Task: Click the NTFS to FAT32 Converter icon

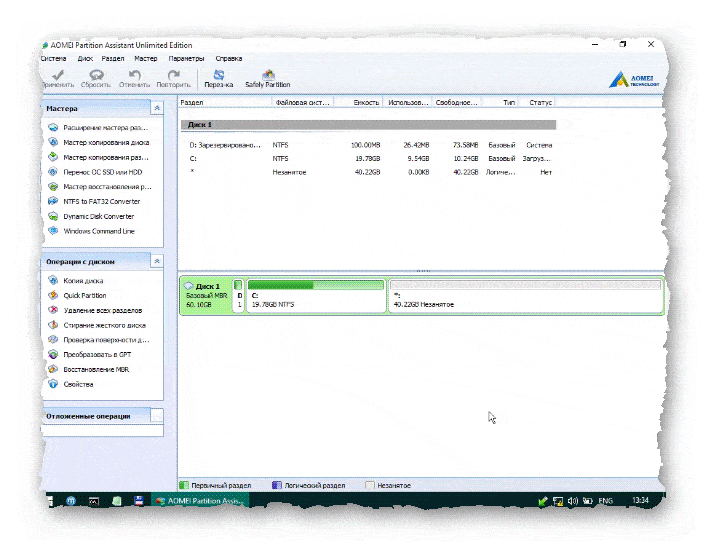Action: (x=53, y=202)
